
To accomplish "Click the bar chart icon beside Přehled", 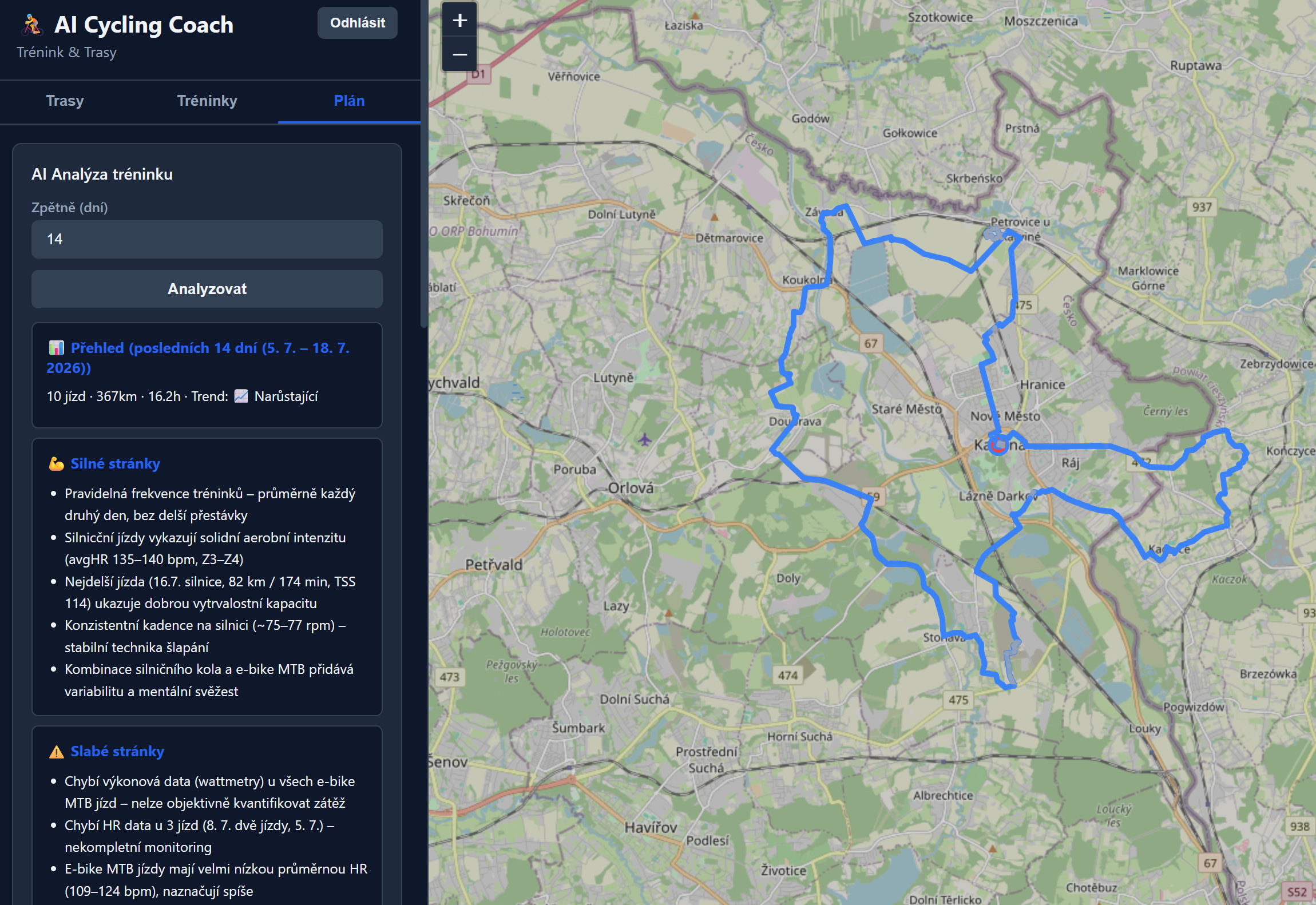I will [56, 348].
